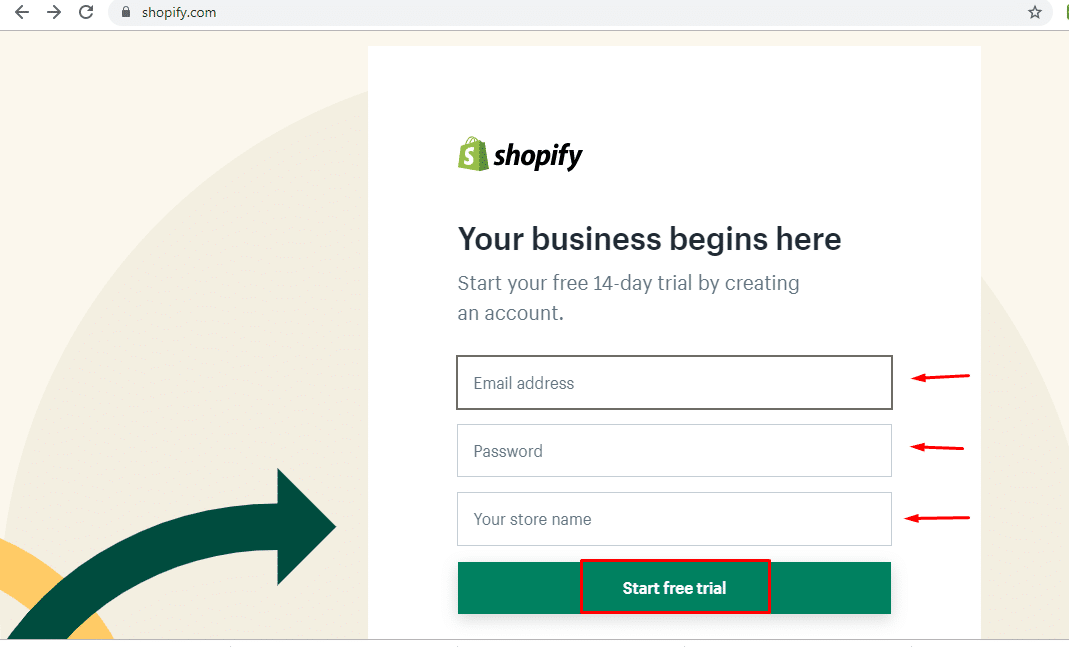Focus the Email address field
The width and height of the screenshot is (1069, 647).
674,383
